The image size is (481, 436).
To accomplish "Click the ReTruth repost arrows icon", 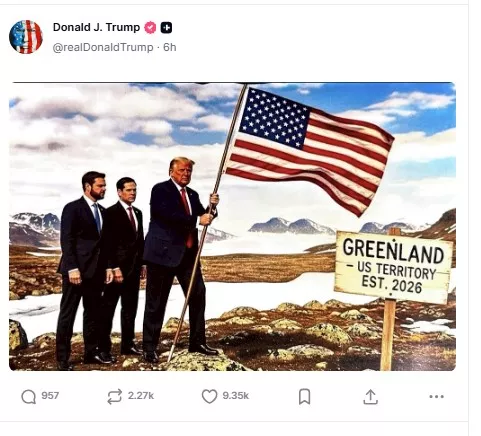I will click(x=114, y=397).
